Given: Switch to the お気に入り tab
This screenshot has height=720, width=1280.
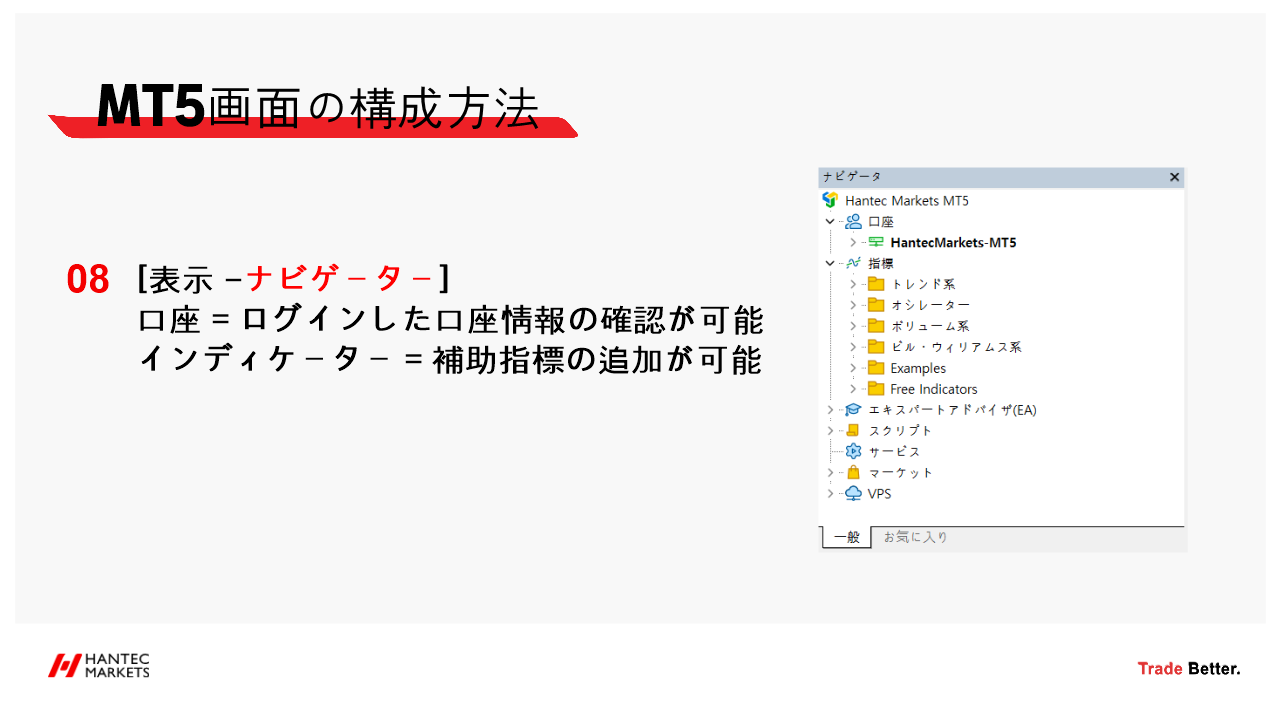Looking at the screenshot, I should click(915, 539).
